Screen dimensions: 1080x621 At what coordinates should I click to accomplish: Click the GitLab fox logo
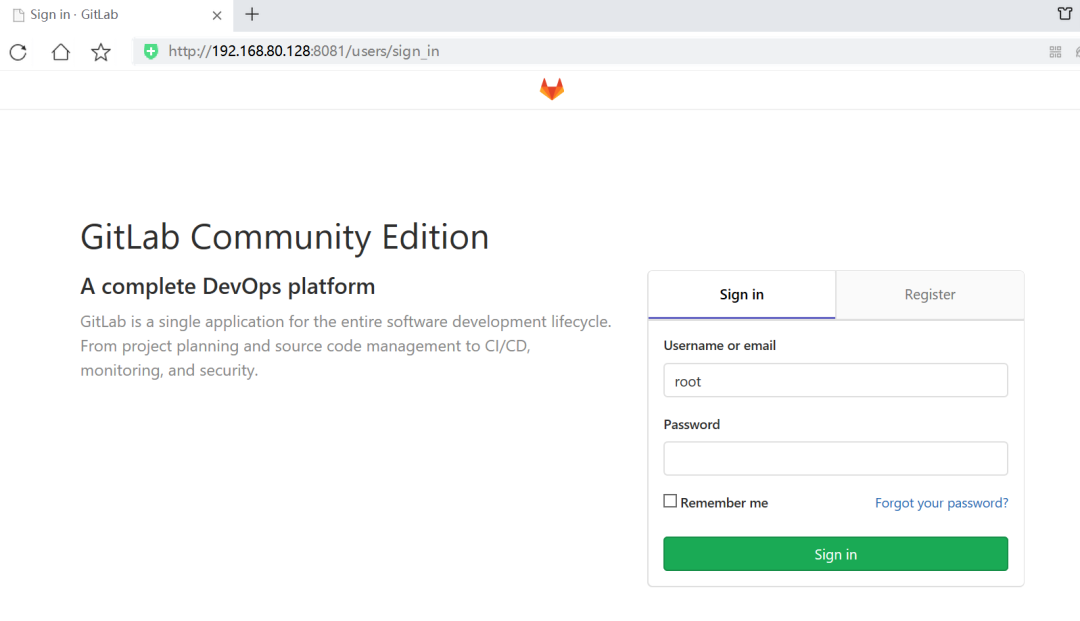[552, 89]
